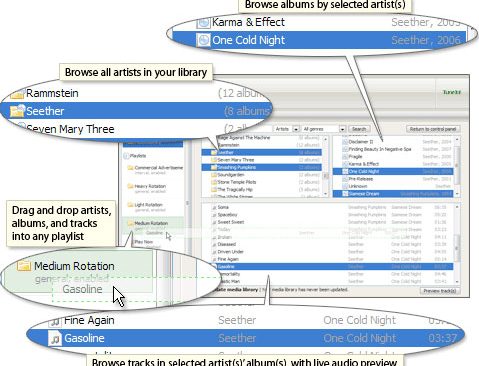Viewport: 479px width, 366px height.
Task: Click the Soundgarden artist folder icon
Action: [214, 175]
